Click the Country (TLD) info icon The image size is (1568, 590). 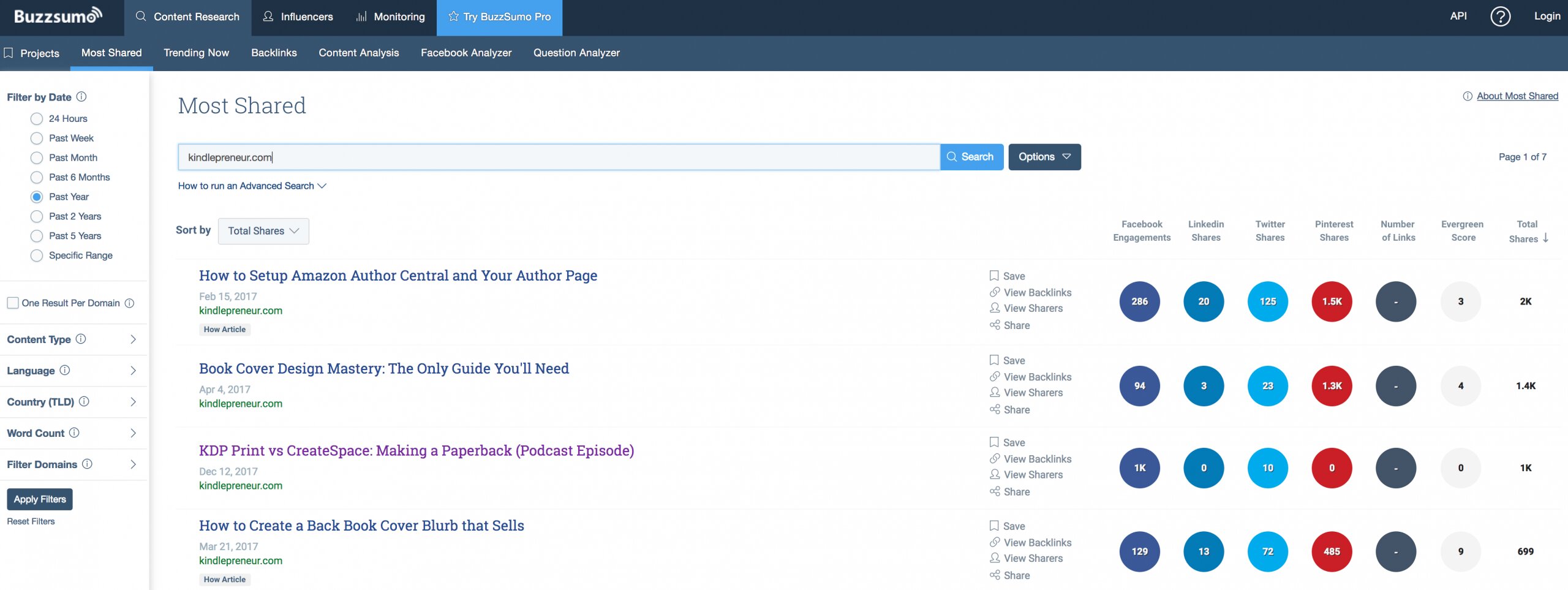[85, 401]
